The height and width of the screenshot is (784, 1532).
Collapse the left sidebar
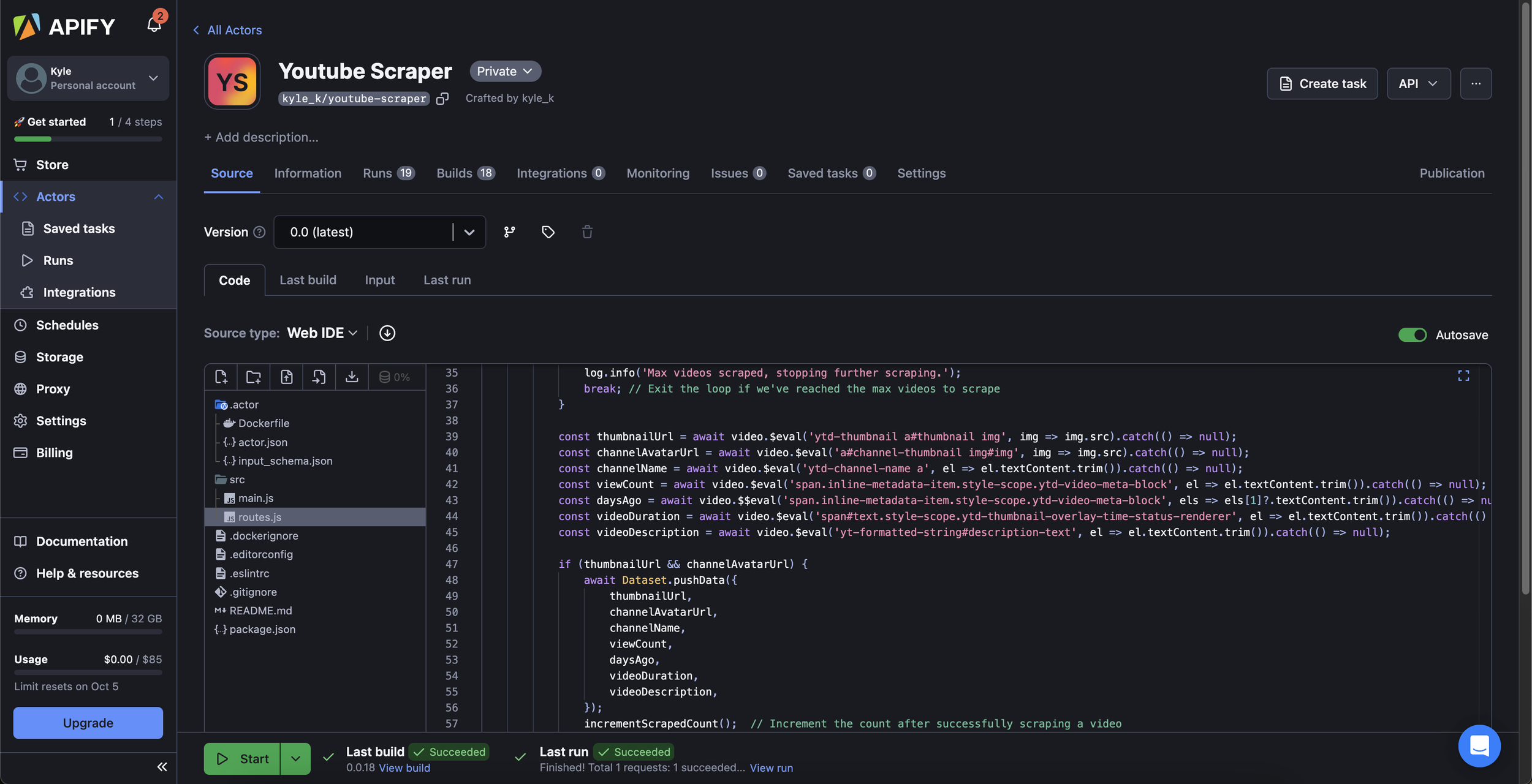tap(162, 767)
